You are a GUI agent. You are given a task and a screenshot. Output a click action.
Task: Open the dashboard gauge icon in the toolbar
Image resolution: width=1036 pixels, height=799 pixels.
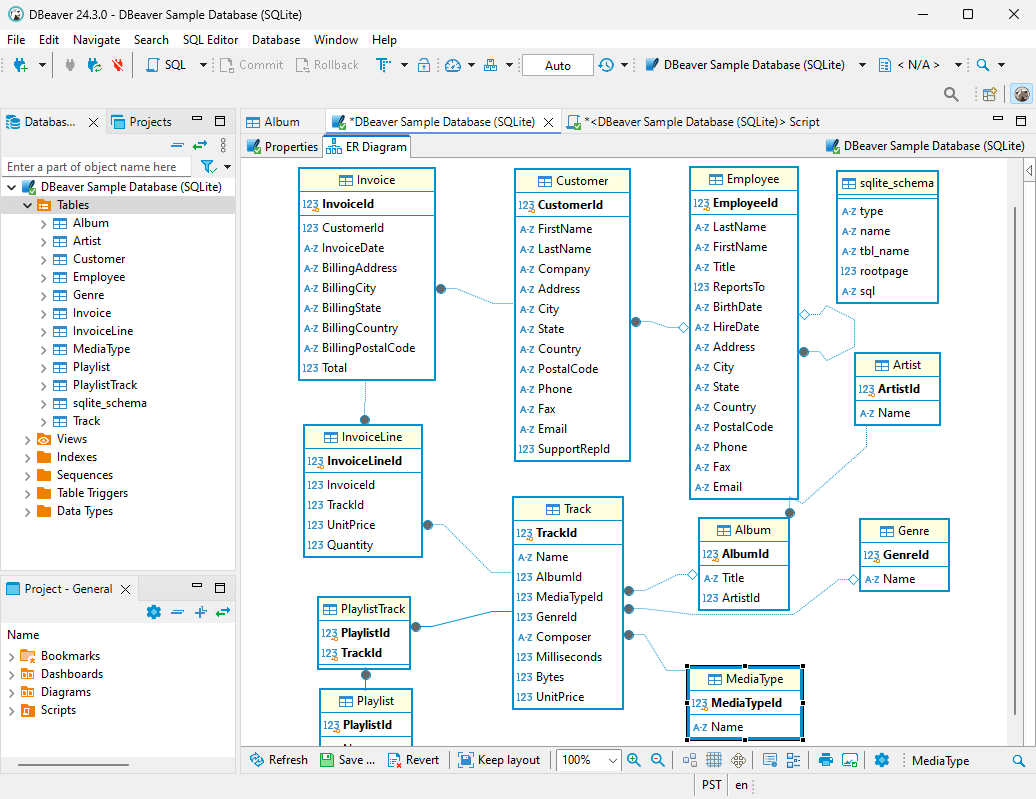tap(453, 65)
